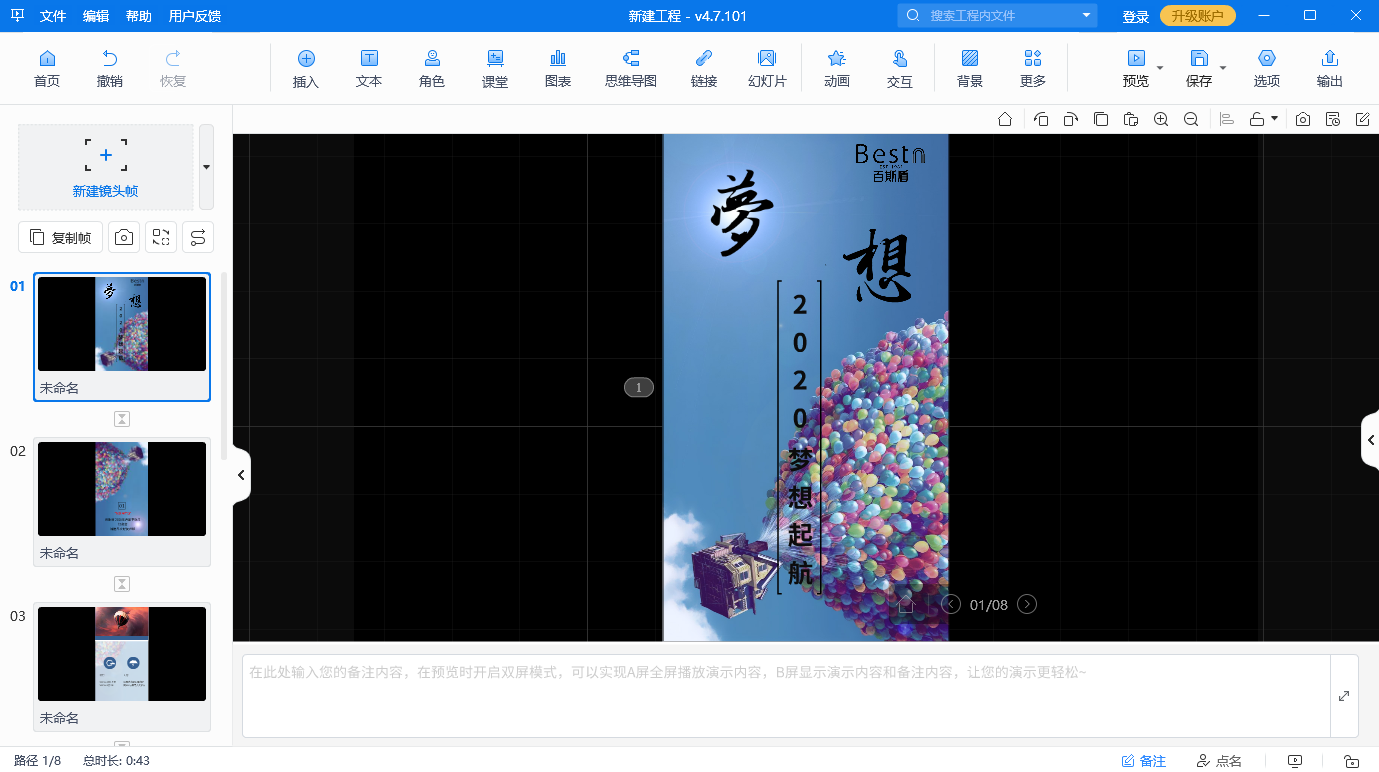Click the edit pencil icon in canvas toolbar
This screenshot has width=1379, height=772.
tap(1363, 119)
